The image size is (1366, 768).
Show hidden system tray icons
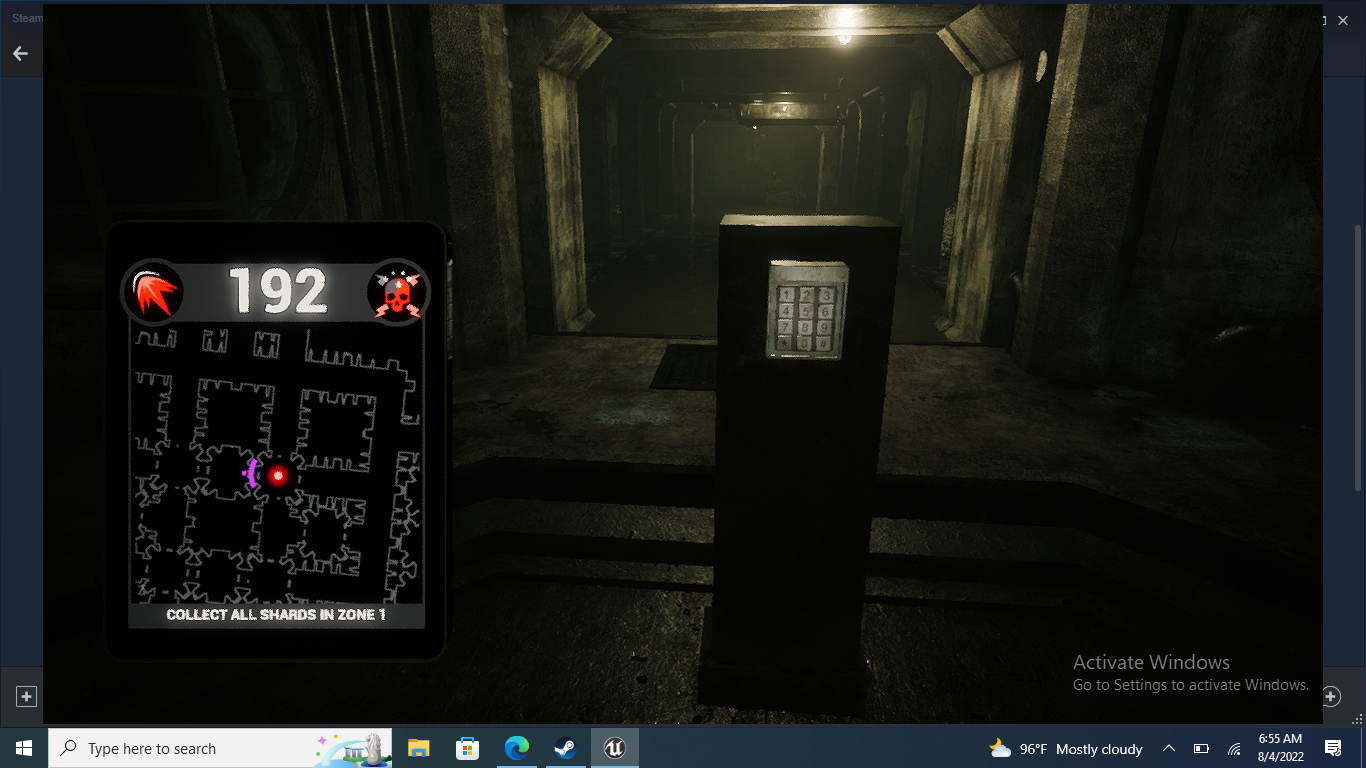[x=1168, y=748]
